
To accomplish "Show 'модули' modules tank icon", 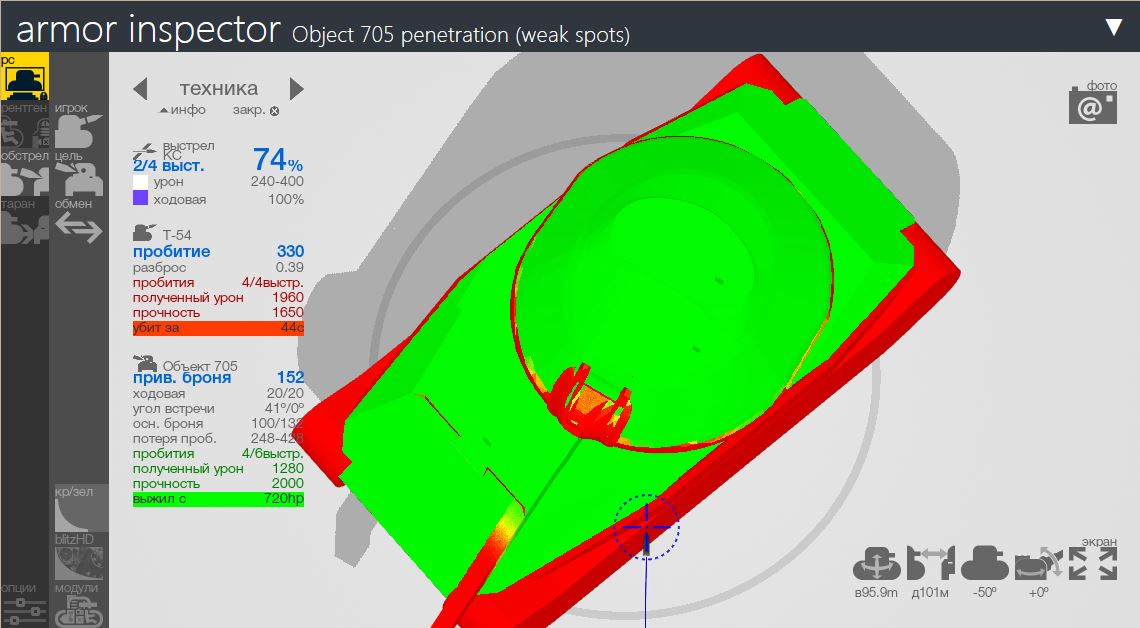I will [x=79, y=612].
